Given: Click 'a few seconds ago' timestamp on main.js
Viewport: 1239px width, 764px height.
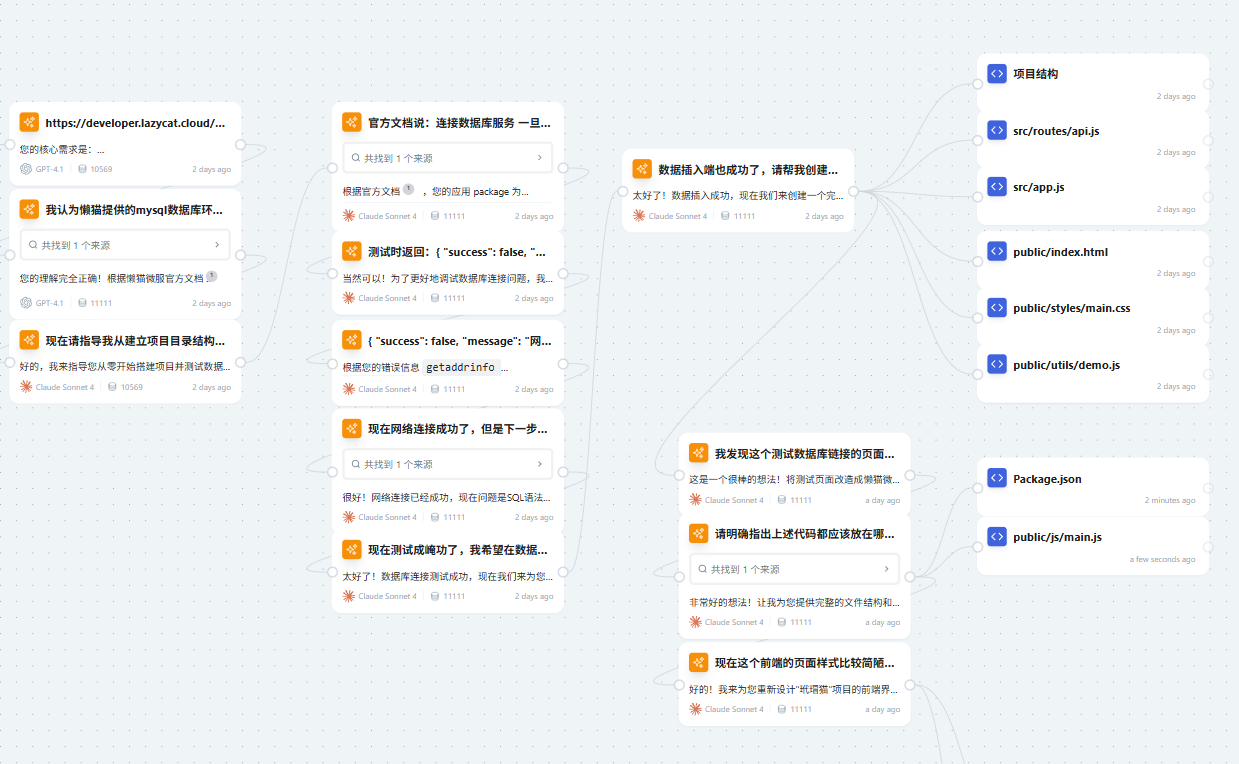Looking at the screenshot, I should tap(1162, 559).
